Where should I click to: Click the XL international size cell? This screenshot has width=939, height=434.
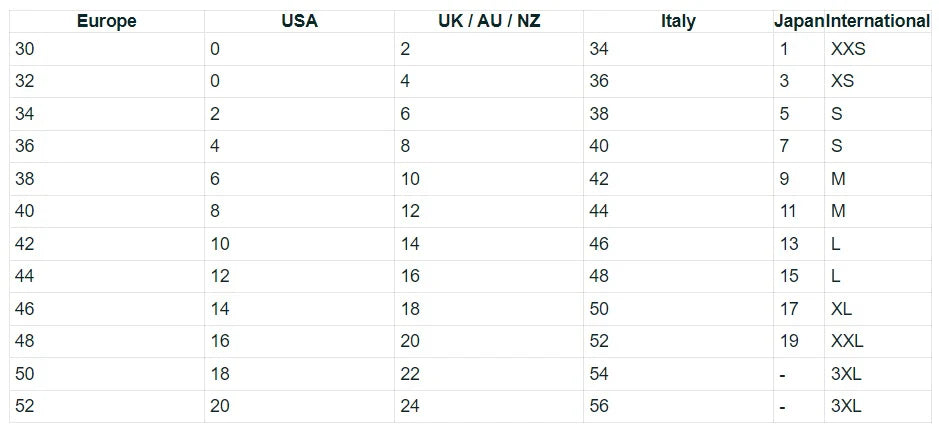(878, 309)
